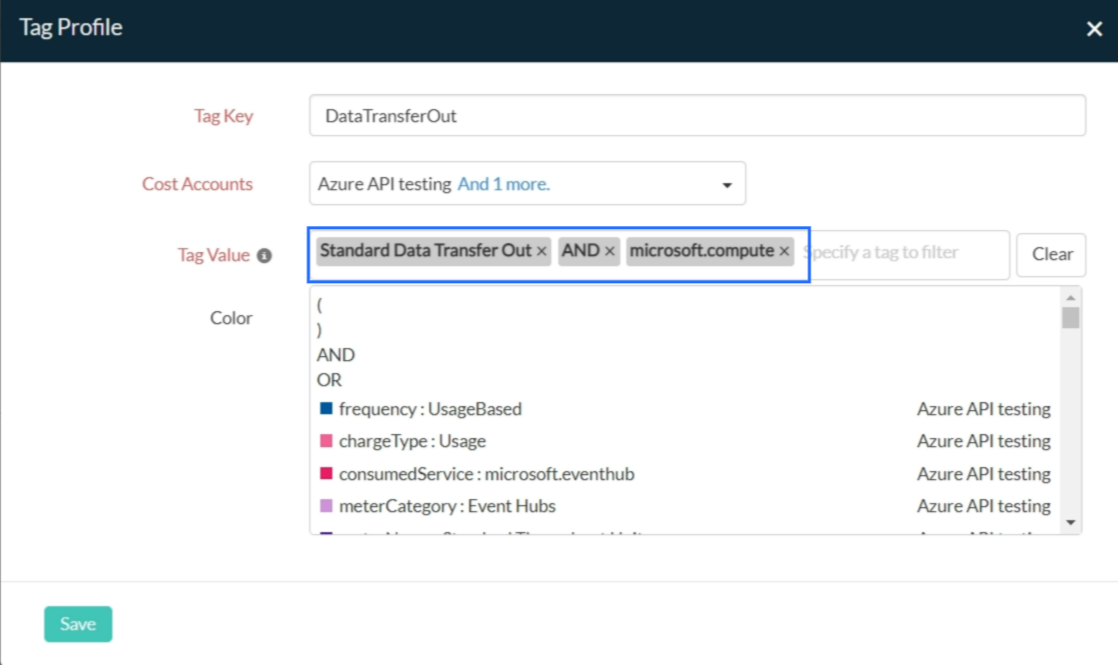
Task: Save the tag profile
Action: (x=78, y=624)
